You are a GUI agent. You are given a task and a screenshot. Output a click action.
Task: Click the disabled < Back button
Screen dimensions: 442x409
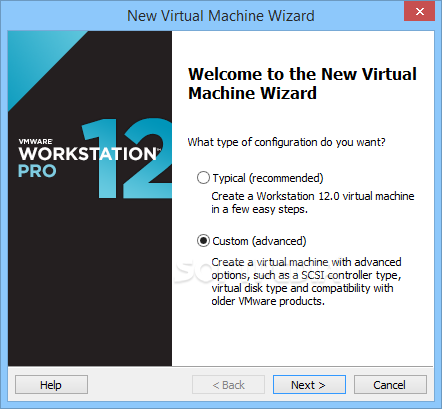click(228, 385)
